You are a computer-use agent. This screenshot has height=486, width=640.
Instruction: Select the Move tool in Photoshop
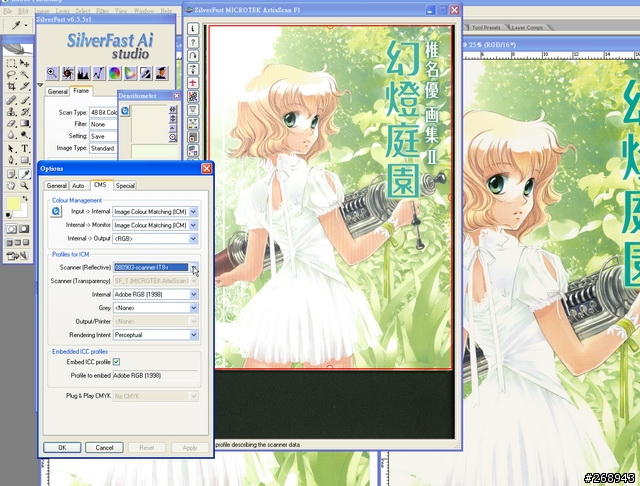[24, 63]
